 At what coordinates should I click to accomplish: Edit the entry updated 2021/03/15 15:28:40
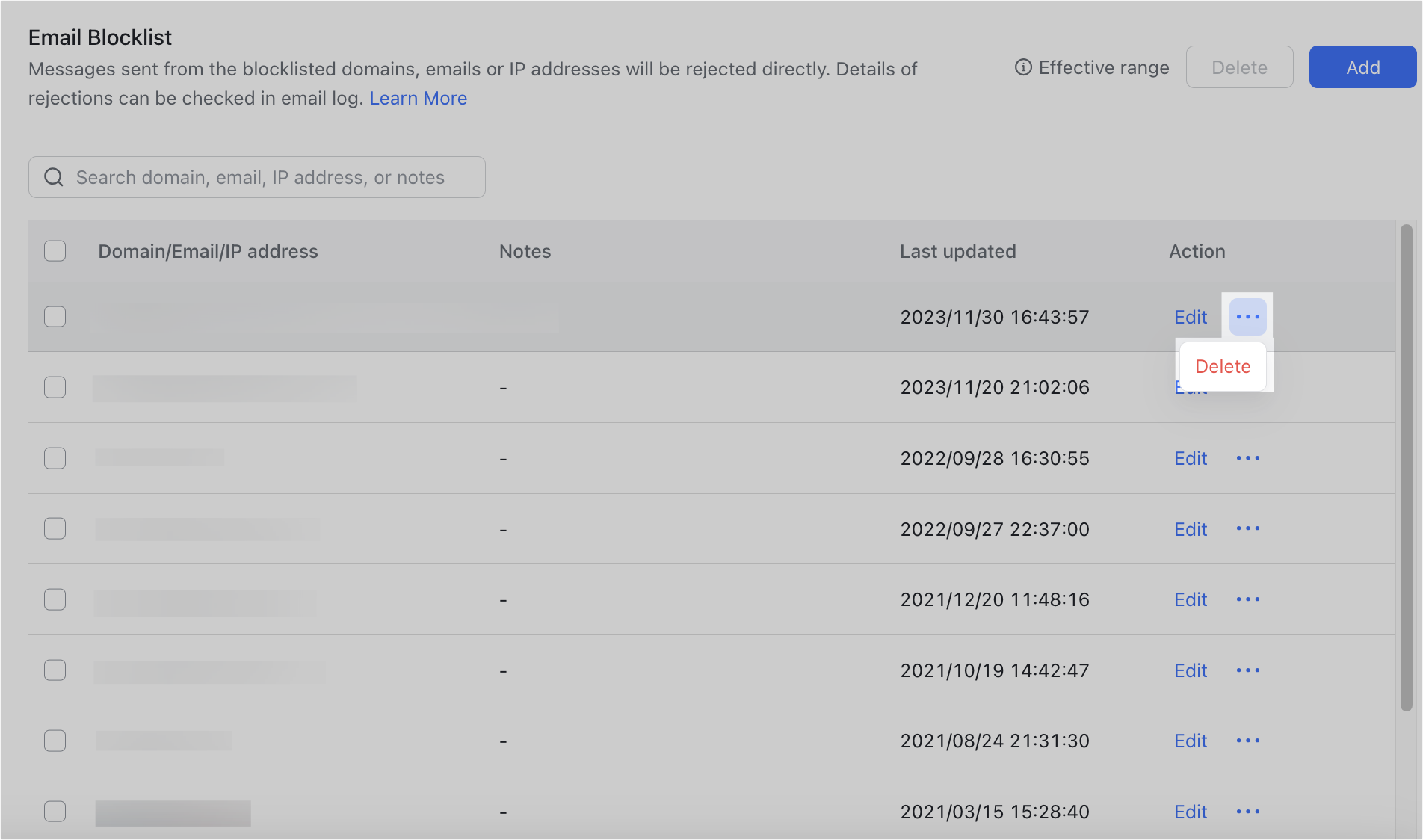[x=1191, y=812]
